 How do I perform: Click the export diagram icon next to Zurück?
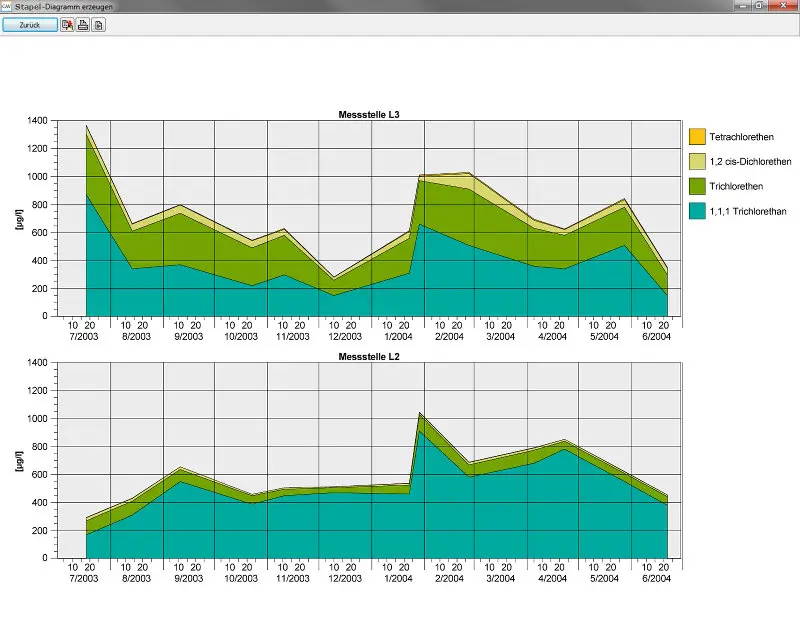pyautogui.click(x=67, y=24)
